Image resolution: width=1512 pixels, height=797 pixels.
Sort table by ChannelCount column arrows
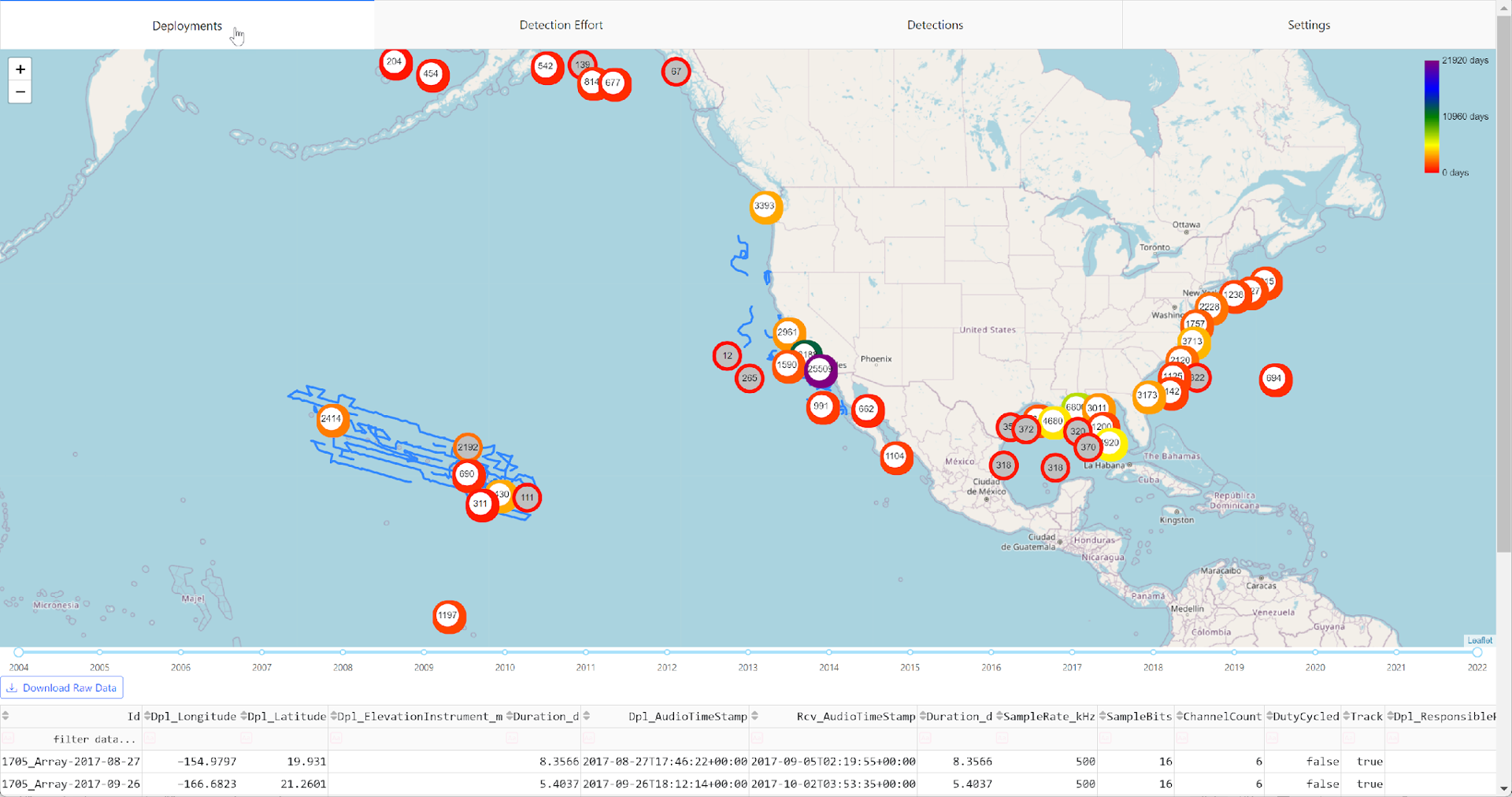coord(1180,716)
